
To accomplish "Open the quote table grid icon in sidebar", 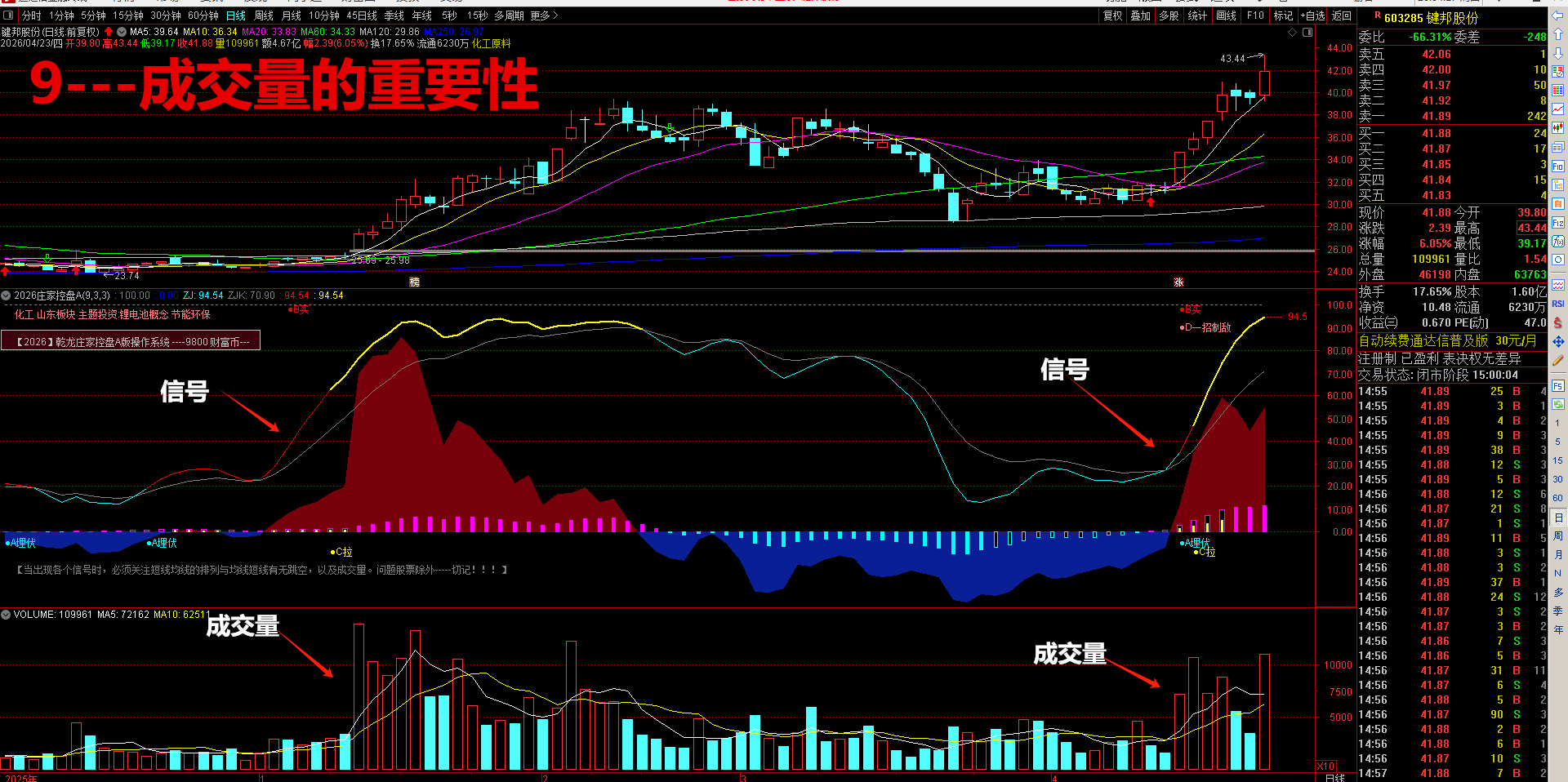I will point(1558,90).
